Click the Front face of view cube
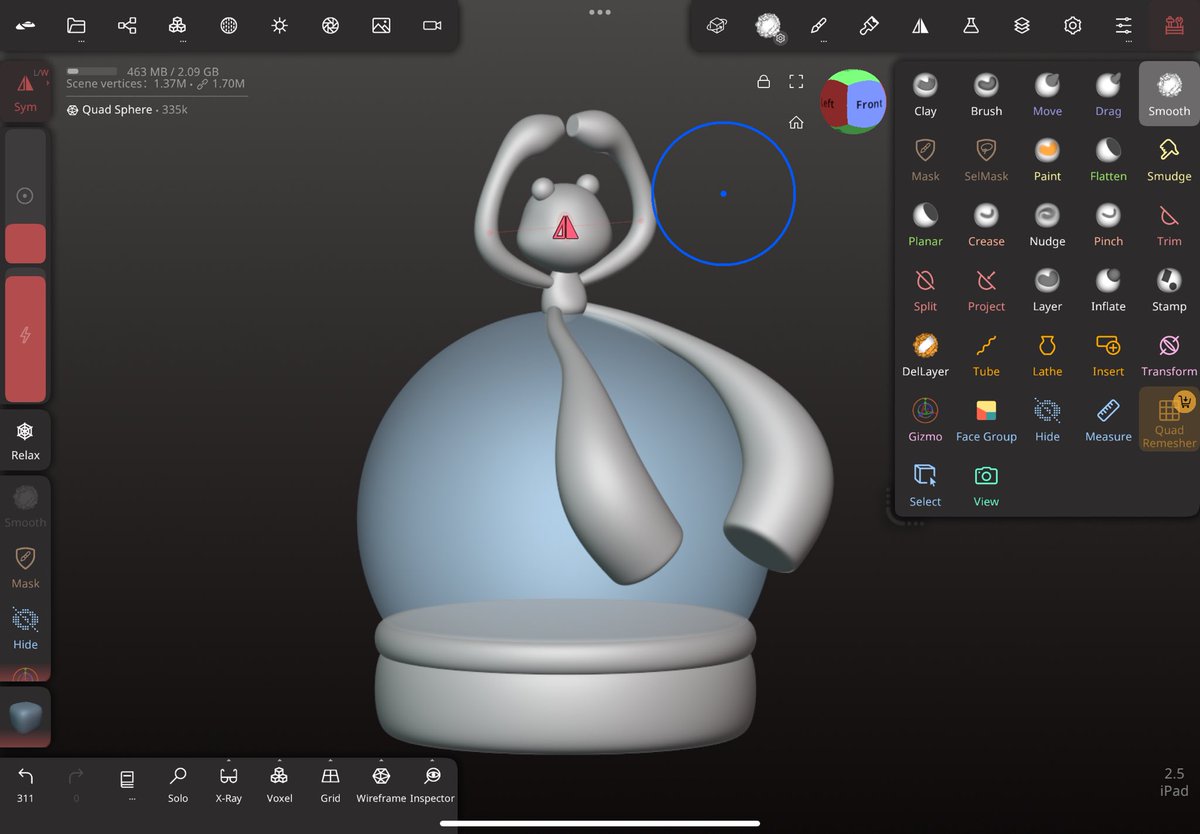This screenshot has width=1200, height=834. 869,104
